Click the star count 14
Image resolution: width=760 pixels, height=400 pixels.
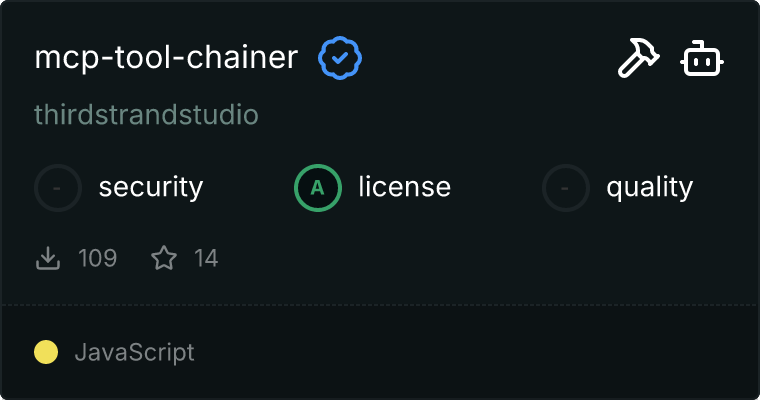tap(206, 259)
